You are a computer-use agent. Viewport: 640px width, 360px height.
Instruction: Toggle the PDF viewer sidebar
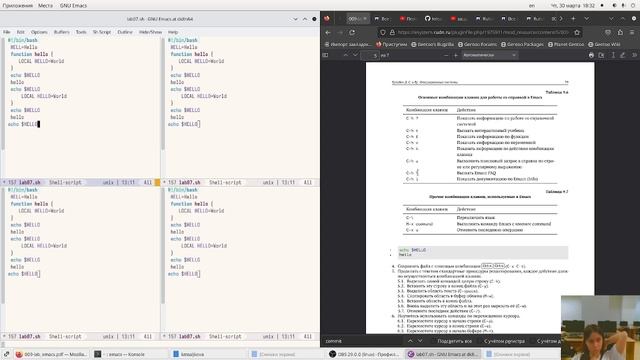pyautogui.click(x=325, y=55)
